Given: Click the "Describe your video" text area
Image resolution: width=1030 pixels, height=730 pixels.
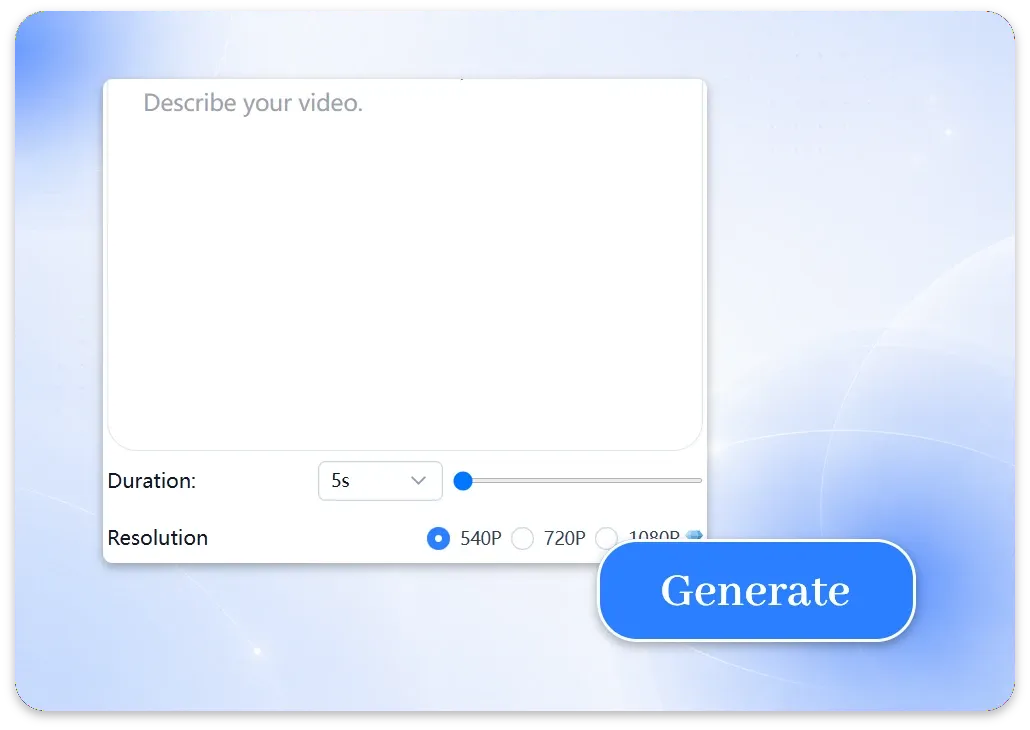Looking at the screenshot, I should click(405, 265).
